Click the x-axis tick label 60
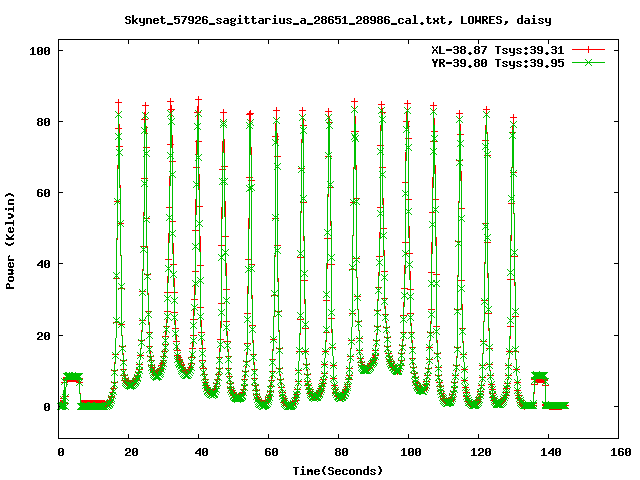 tap(271, 452)
